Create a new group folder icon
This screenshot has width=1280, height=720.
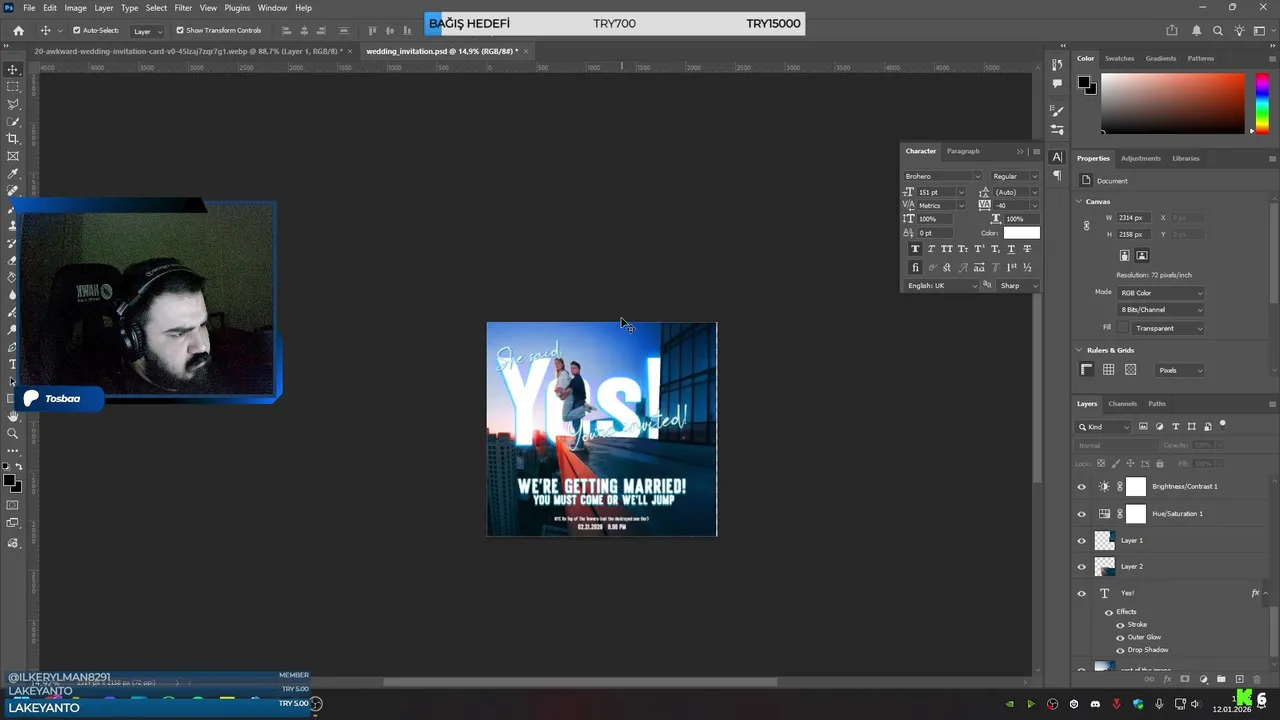click(x=1221, y=679)
